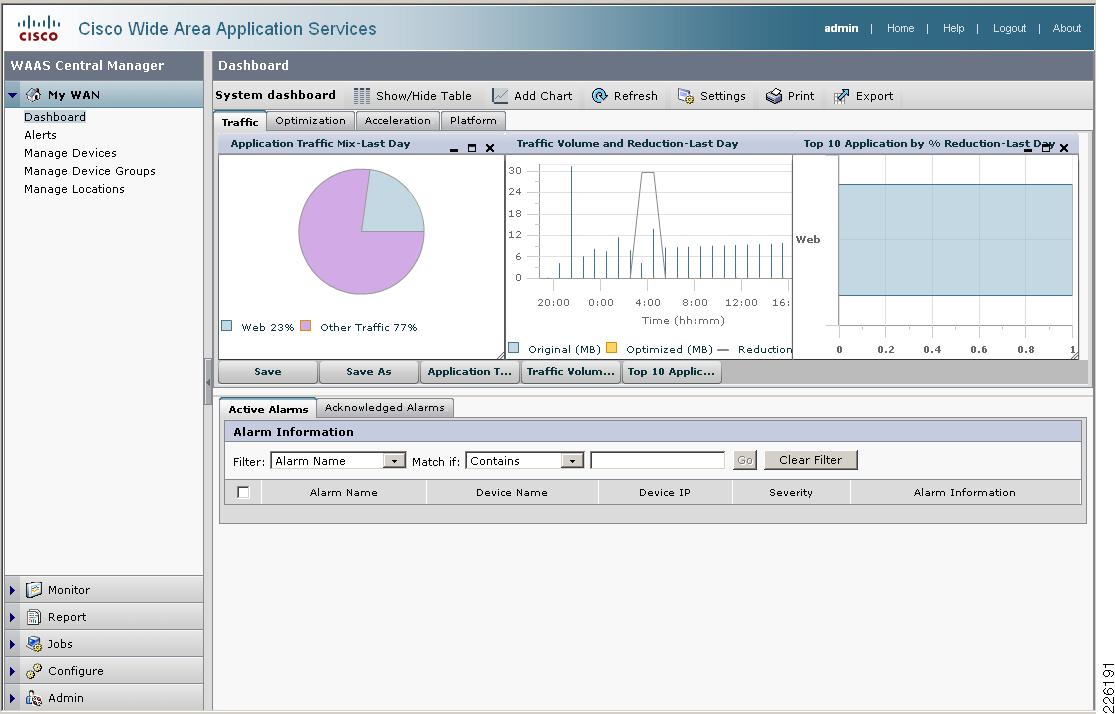Click the Application T... chart button
Viewport: 1115px width, 714px height.
(x=470, y=372)
